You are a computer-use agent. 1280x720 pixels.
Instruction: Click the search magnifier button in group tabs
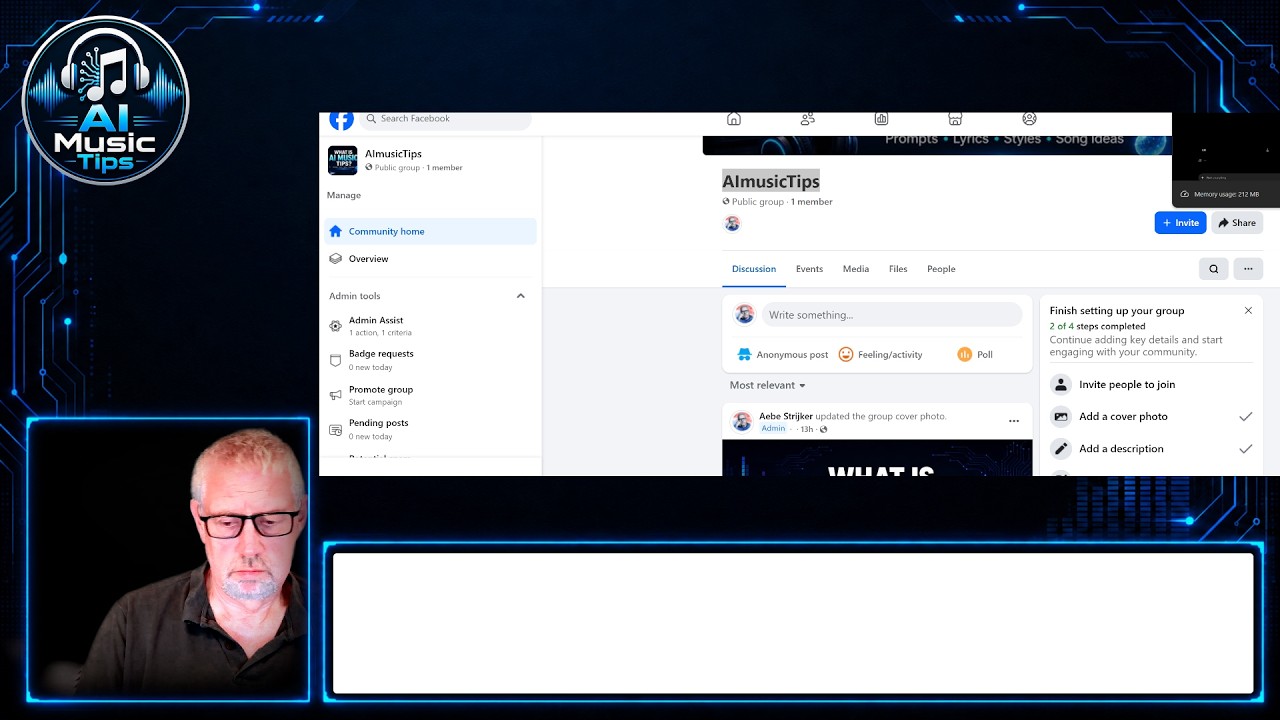(x=1213, y=269)
